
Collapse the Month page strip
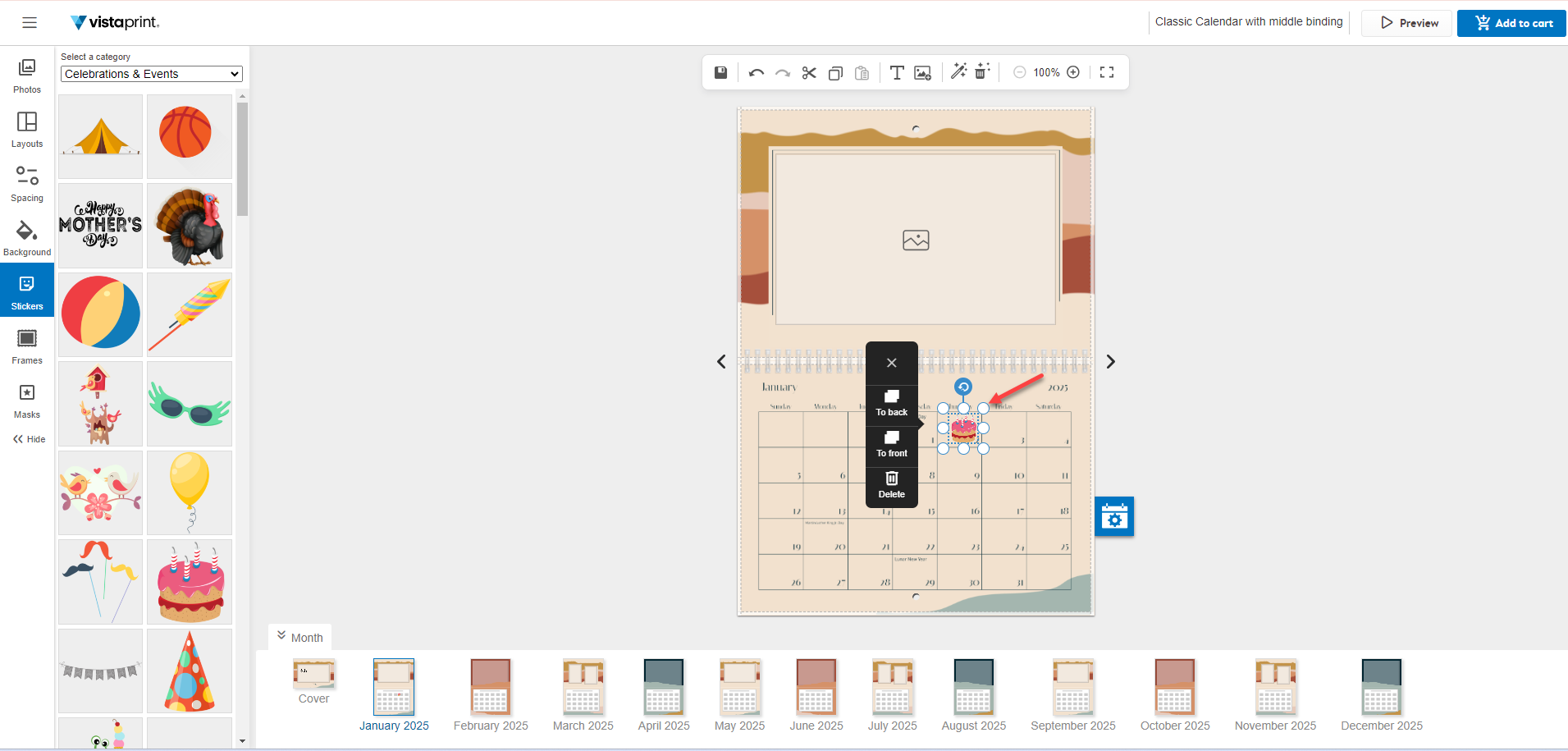click(x=300, y=637)
